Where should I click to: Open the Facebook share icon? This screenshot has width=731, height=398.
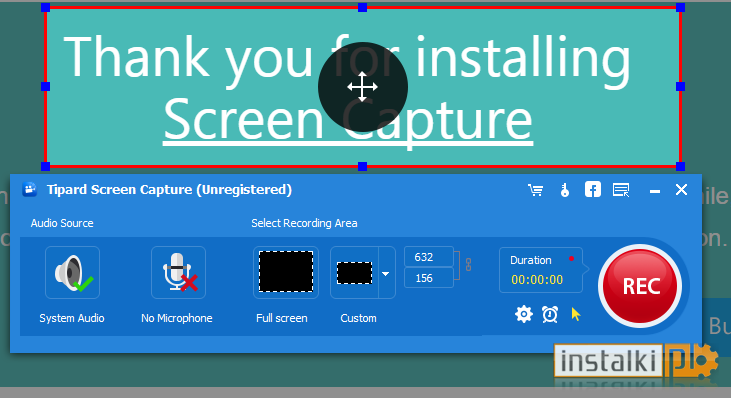[x=593, y=190]
